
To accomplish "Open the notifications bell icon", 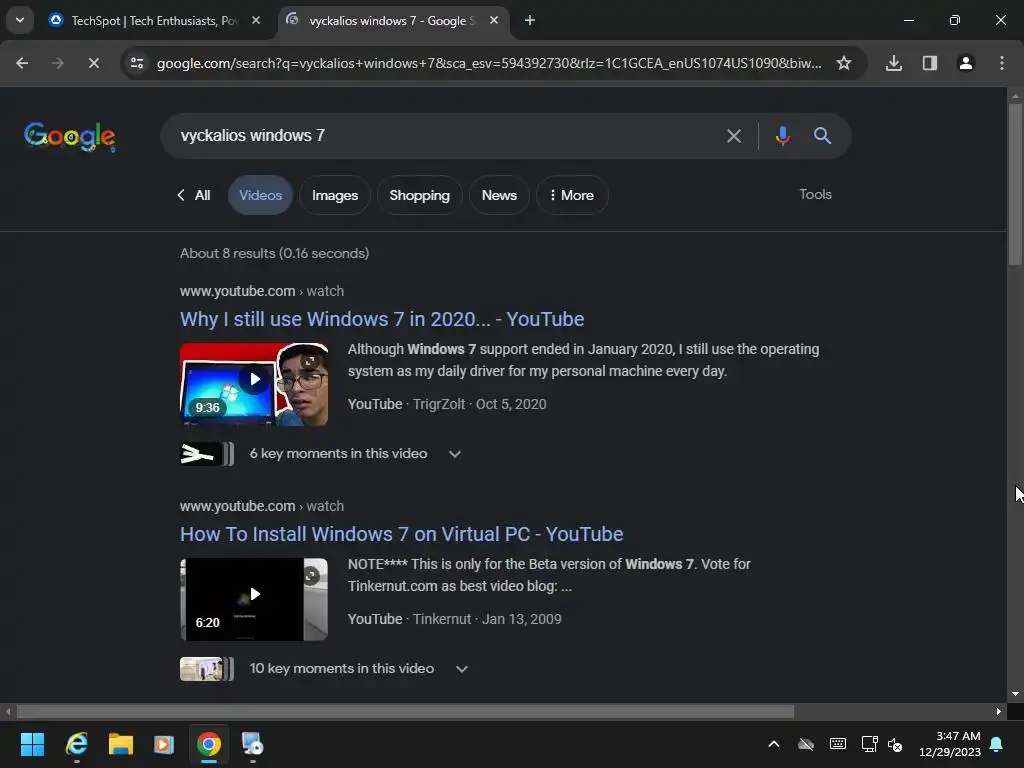I will coord(997,744).
